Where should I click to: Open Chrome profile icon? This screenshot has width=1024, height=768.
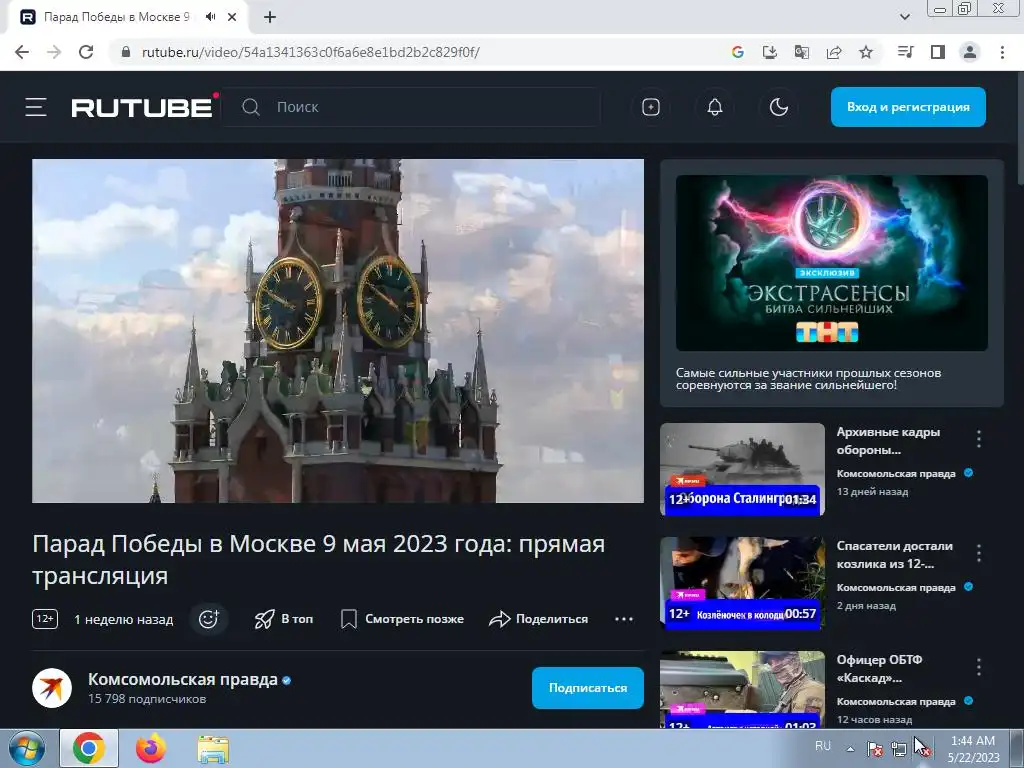click(x=970, y=52)
